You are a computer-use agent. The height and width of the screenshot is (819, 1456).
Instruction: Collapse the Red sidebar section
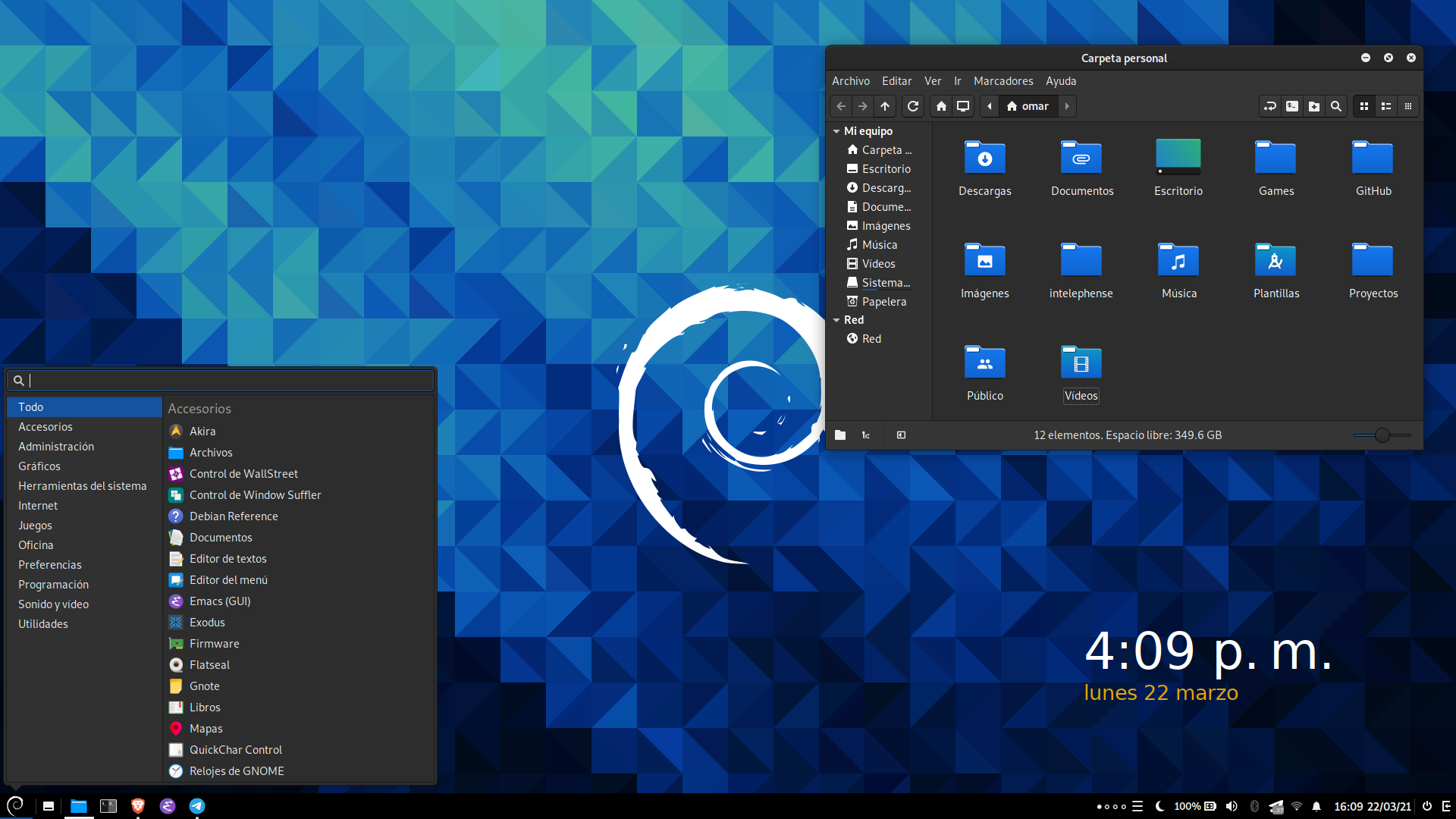[x=836, y=320]
